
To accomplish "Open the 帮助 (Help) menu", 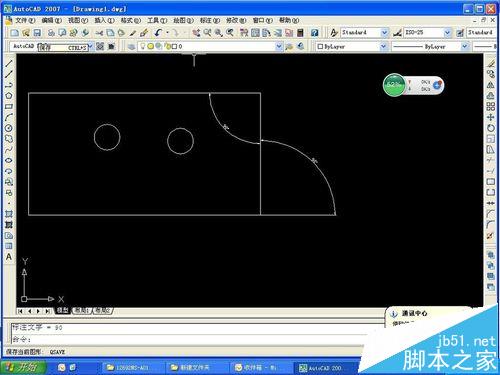I will (289, 21).
